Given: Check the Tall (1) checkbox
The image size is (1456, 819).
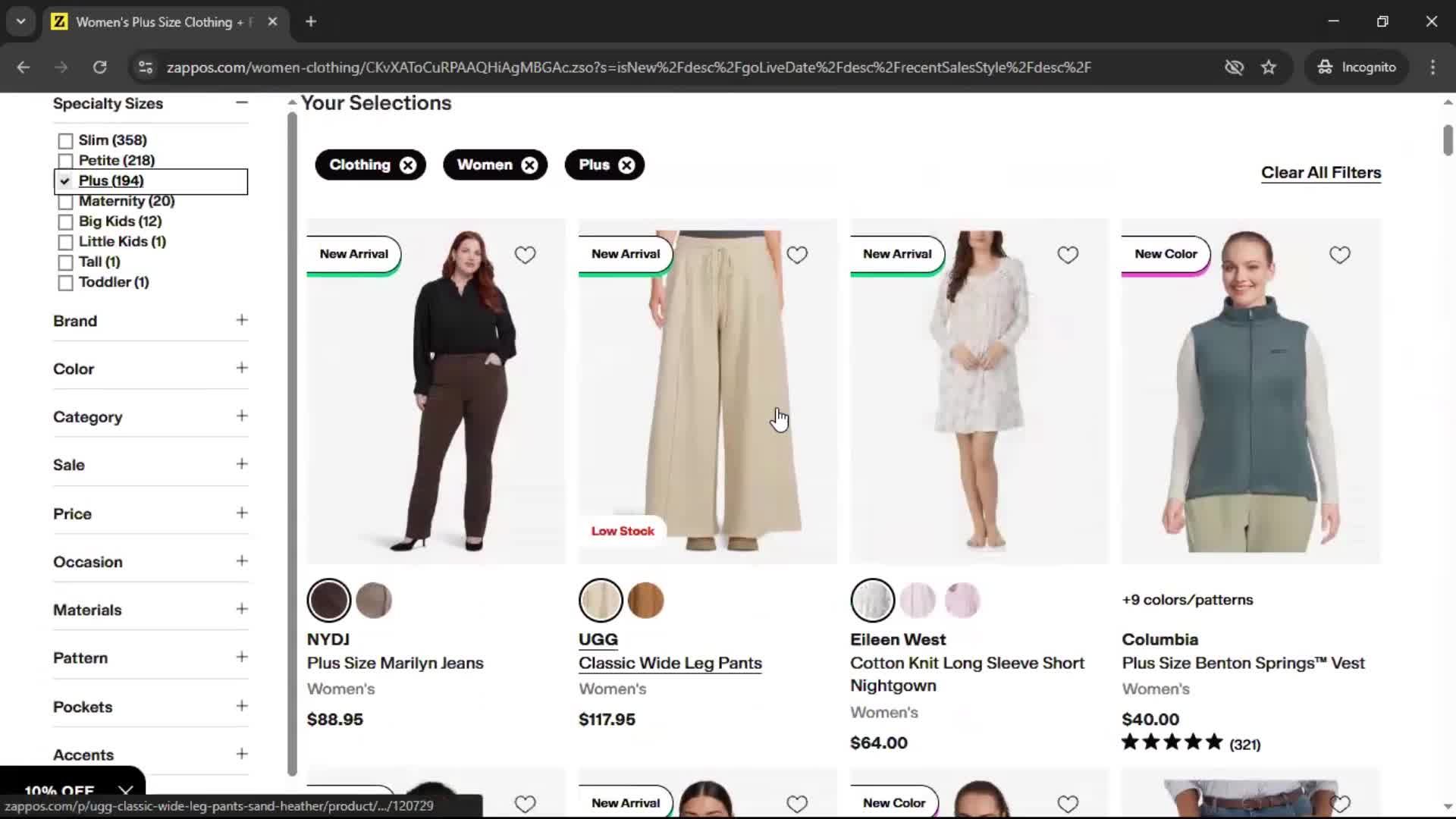Looking at the screenshot, I should click(65, 262).
